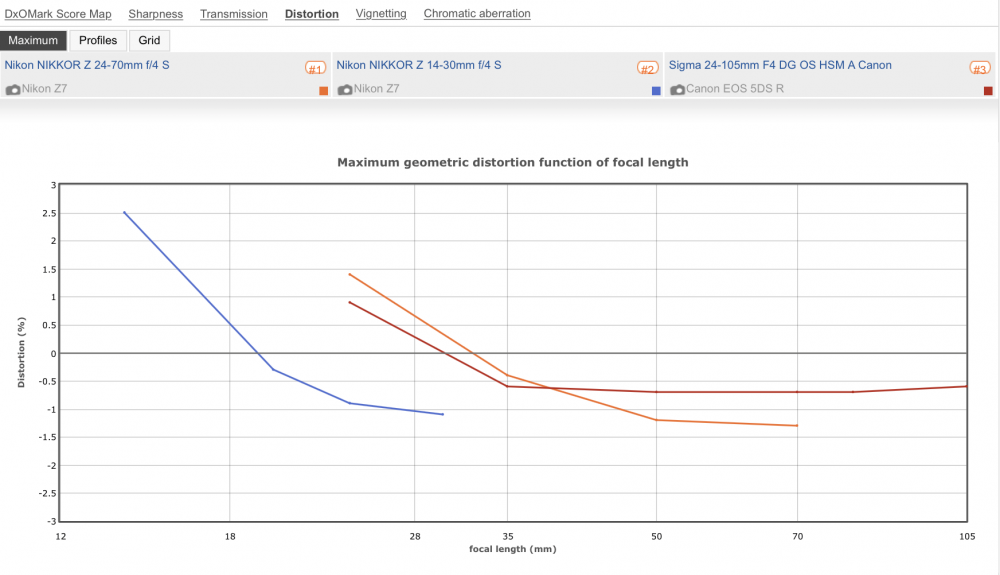Click the dark red curve's point at 50mm
The height and width of the screenshot is (575, 1000).
656,392
